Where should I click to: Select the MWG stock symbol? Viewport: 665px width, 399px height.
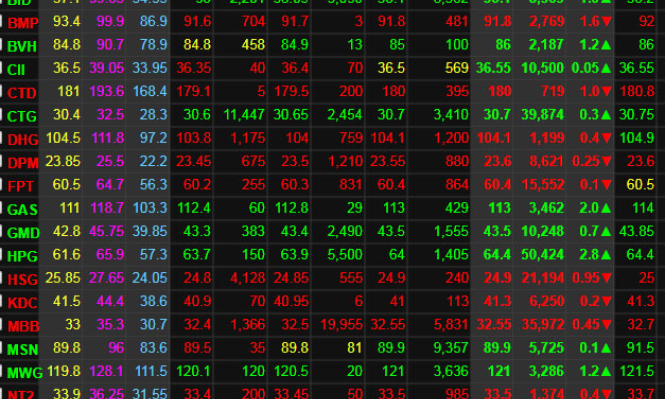coord(25,372)
